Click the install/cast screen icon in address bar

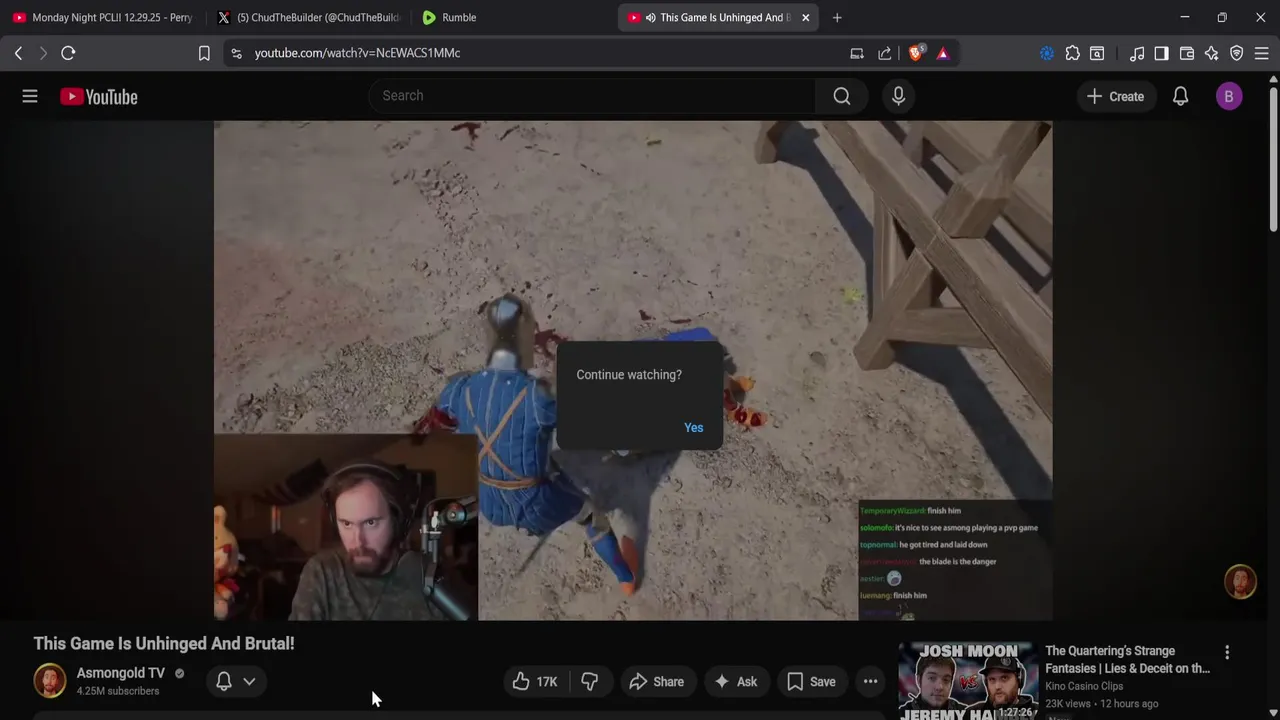(x=857, y=53)
